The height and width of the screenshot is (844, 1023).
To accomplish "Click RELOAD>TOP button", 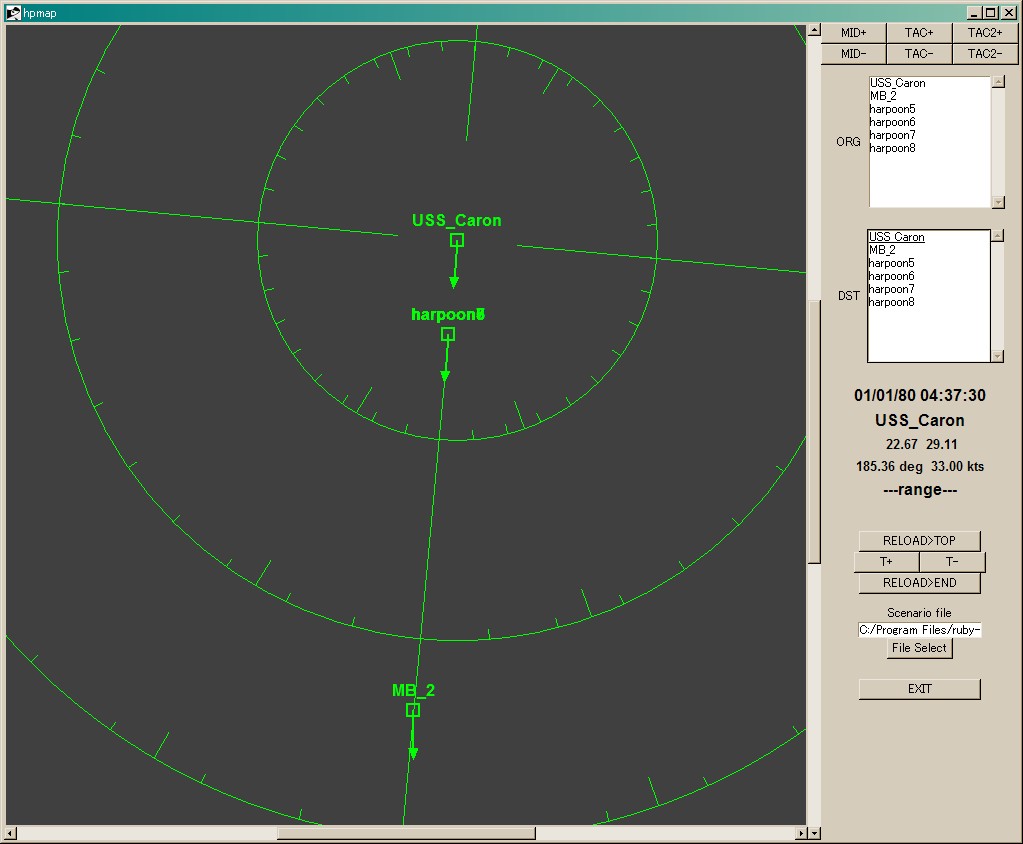I will 919,541.
